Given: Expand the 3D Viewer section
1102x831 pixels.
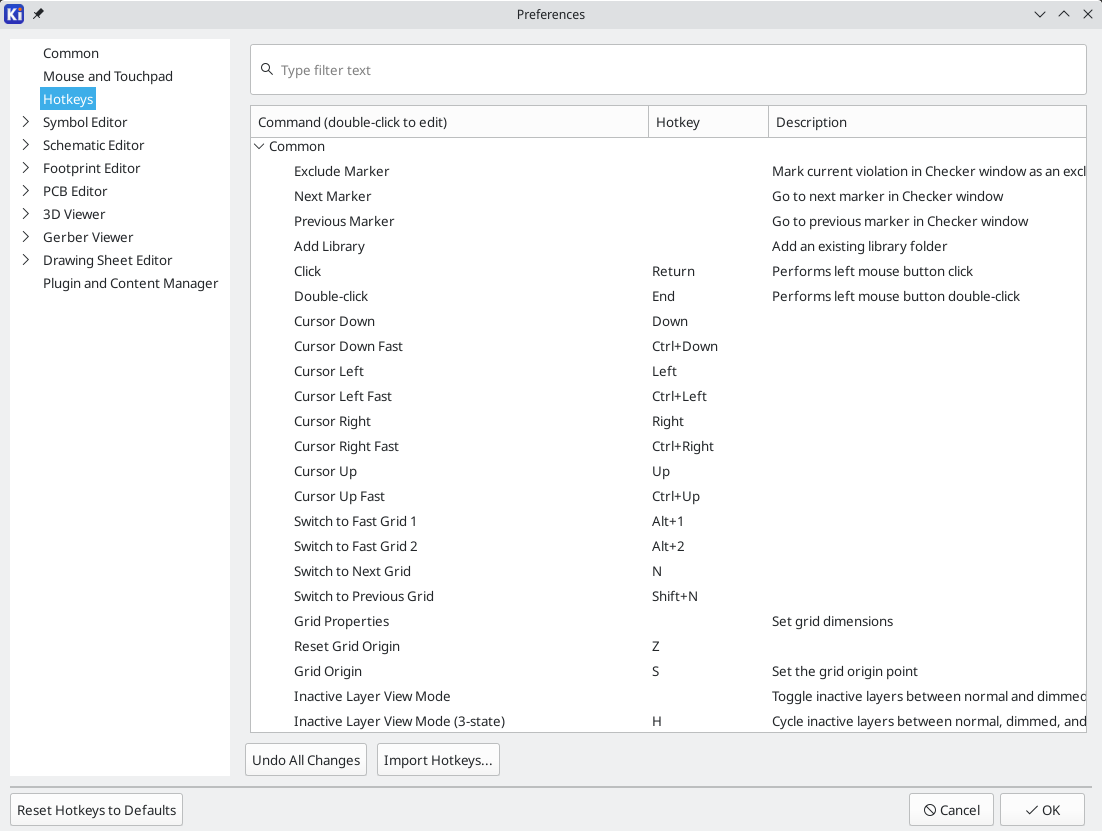Looking at the screenshot, I should (27, 214).
